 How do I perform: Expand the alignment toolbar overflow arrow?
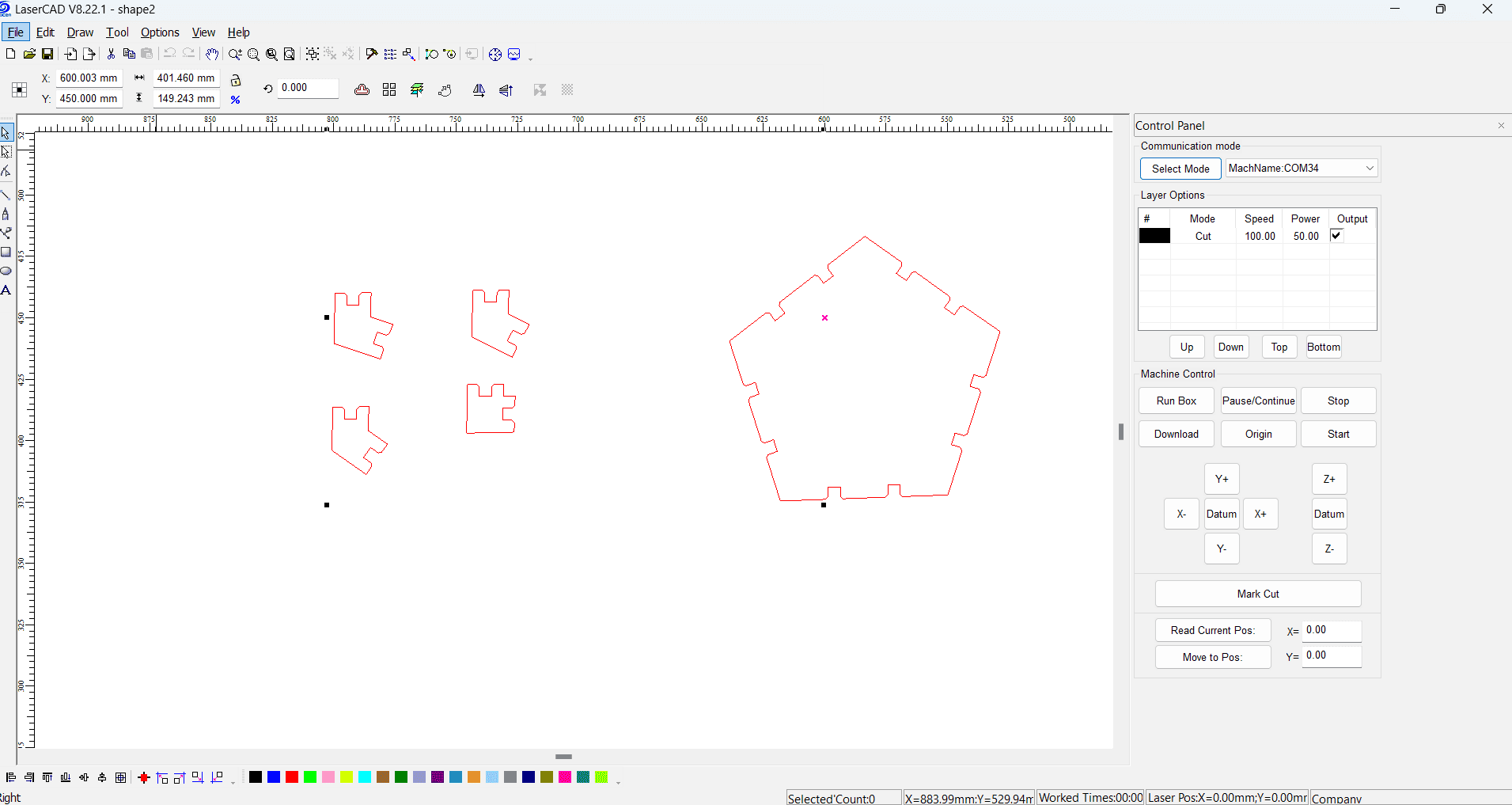click(233, 782)
